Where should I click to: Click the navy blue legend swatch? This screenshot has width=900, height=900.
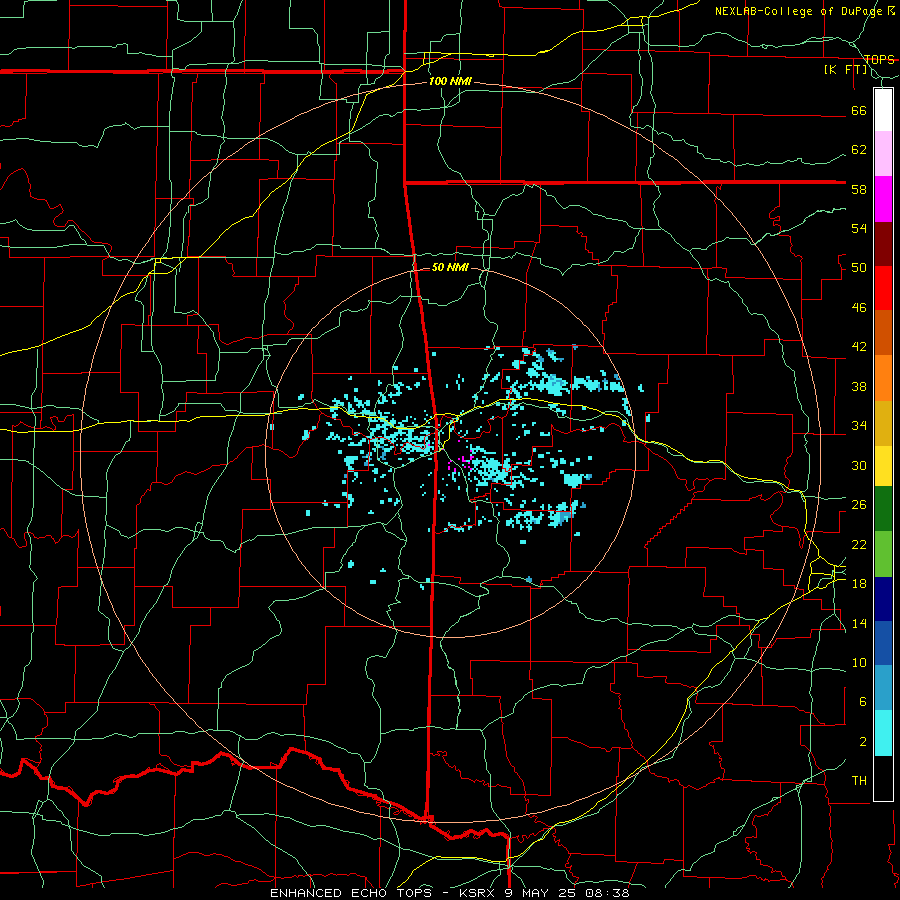click(883, 599)
